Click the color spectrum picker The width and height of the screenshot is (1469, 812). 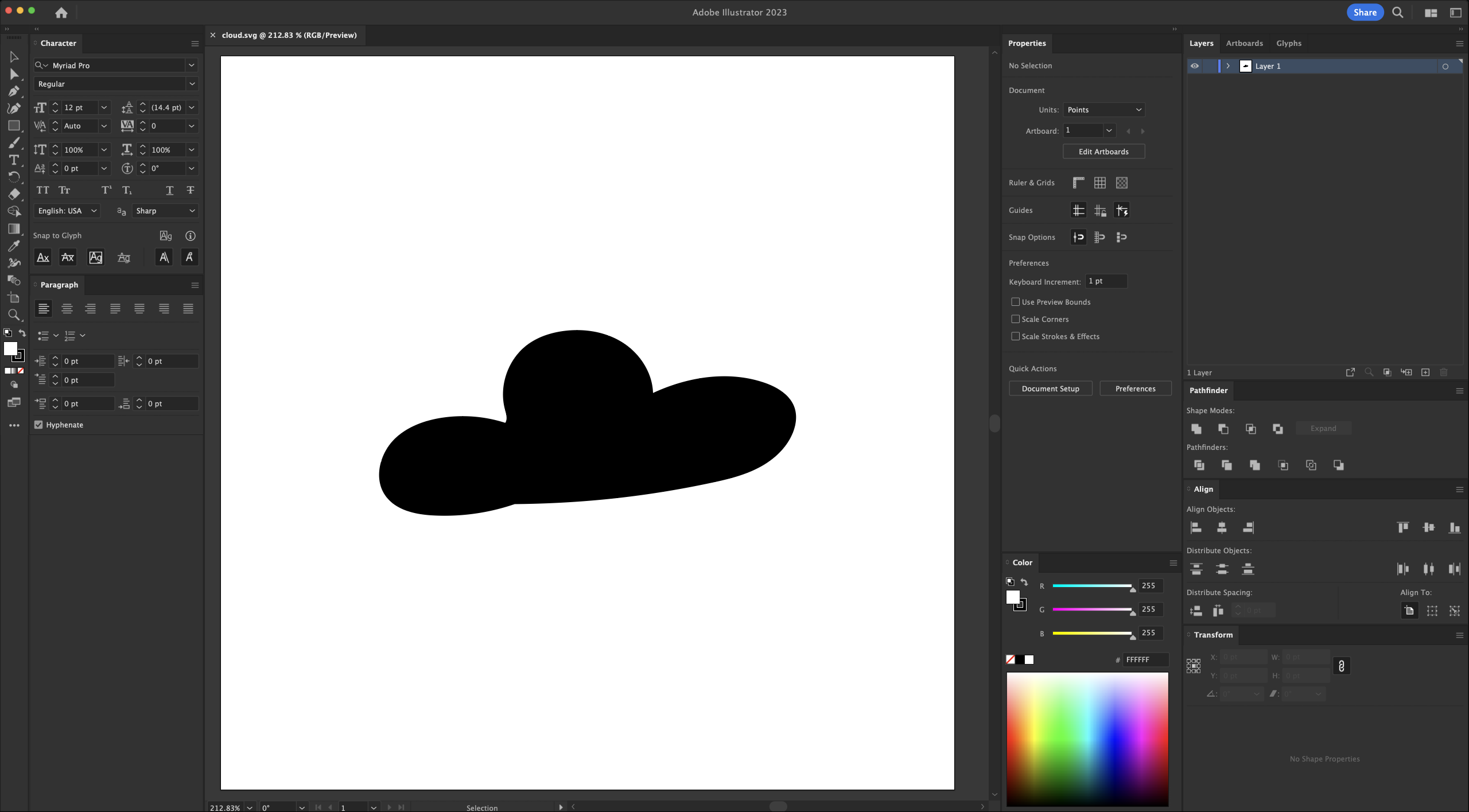(1087, 739)
